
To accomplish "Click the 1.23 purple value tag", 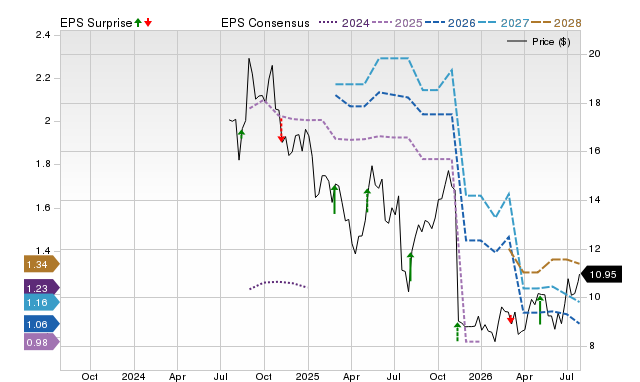I will 42,288.
